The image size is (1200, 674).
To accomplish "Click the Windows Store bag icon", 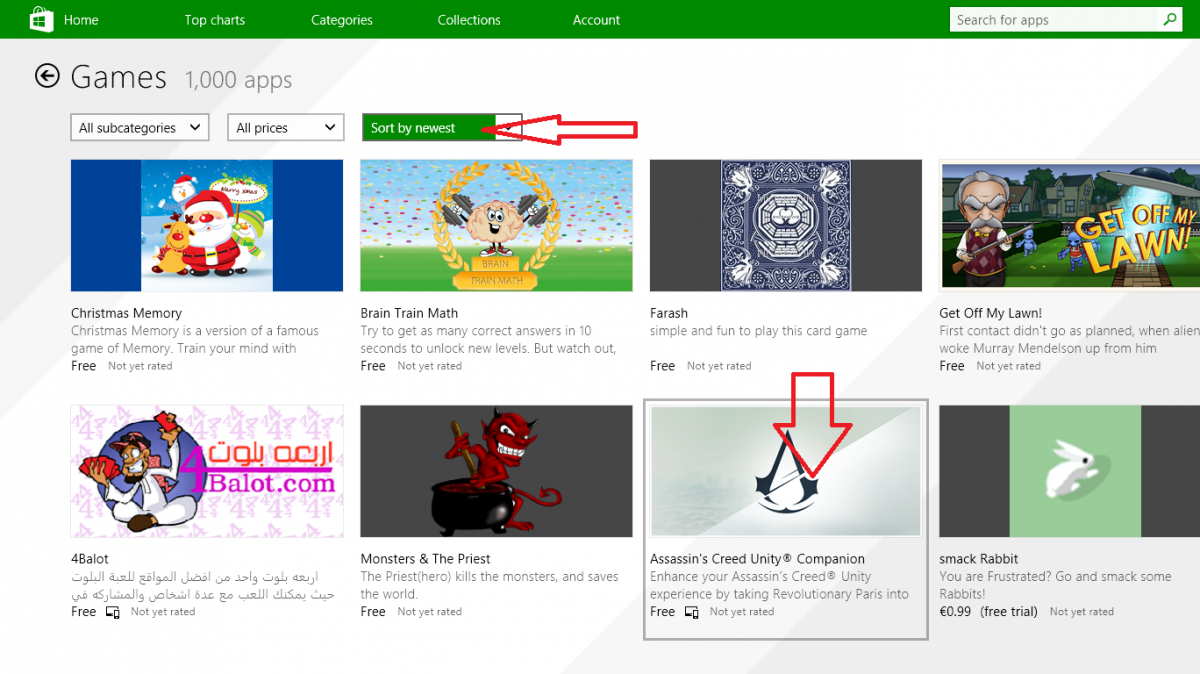I will coord(41,19).
